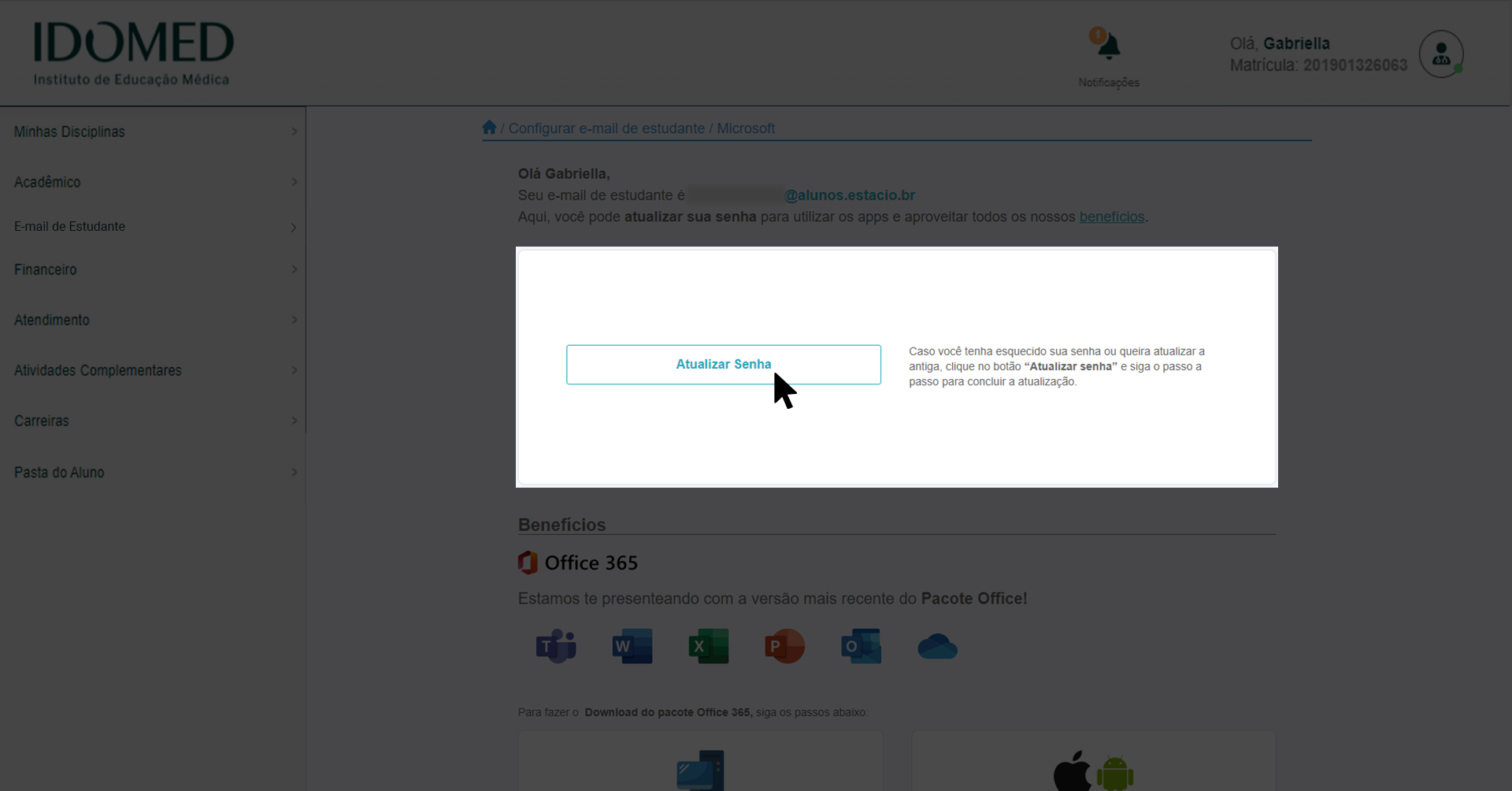This screenshot has height=791, width=1512.
Task: Click the Office 365 title text
Action: [591, 563]
